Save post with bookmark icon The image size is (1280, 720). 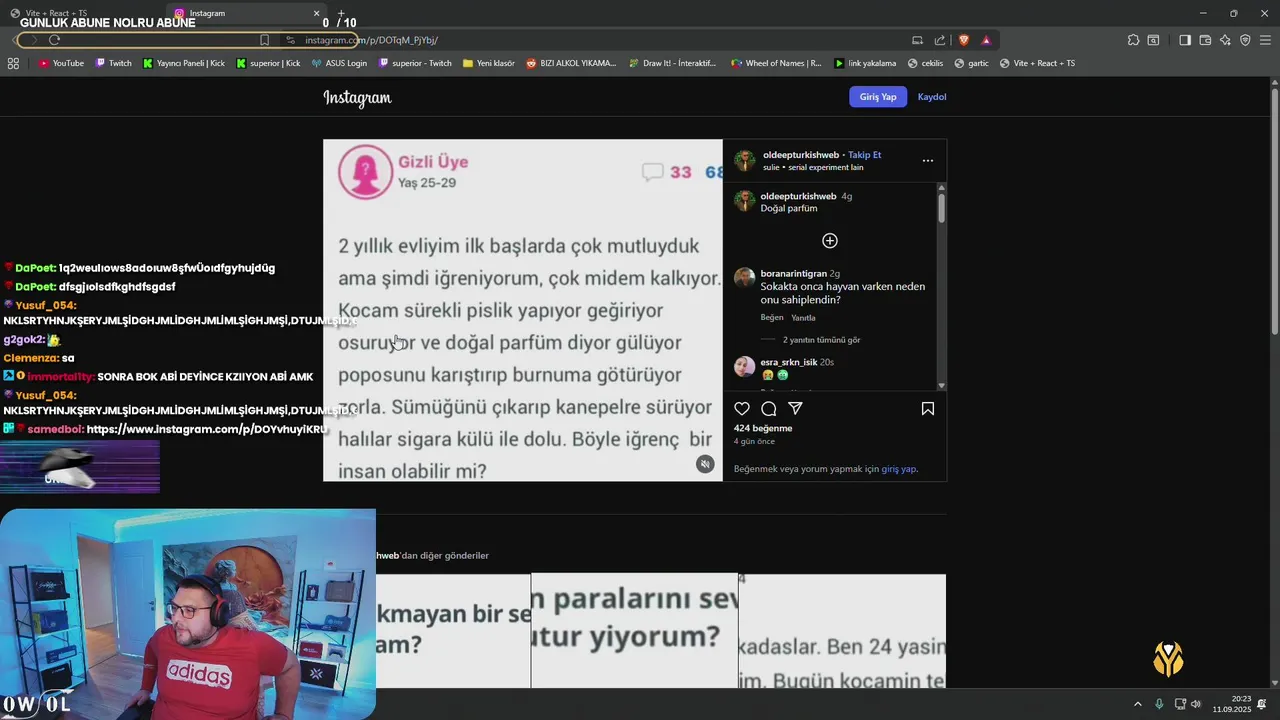(928, 408)
